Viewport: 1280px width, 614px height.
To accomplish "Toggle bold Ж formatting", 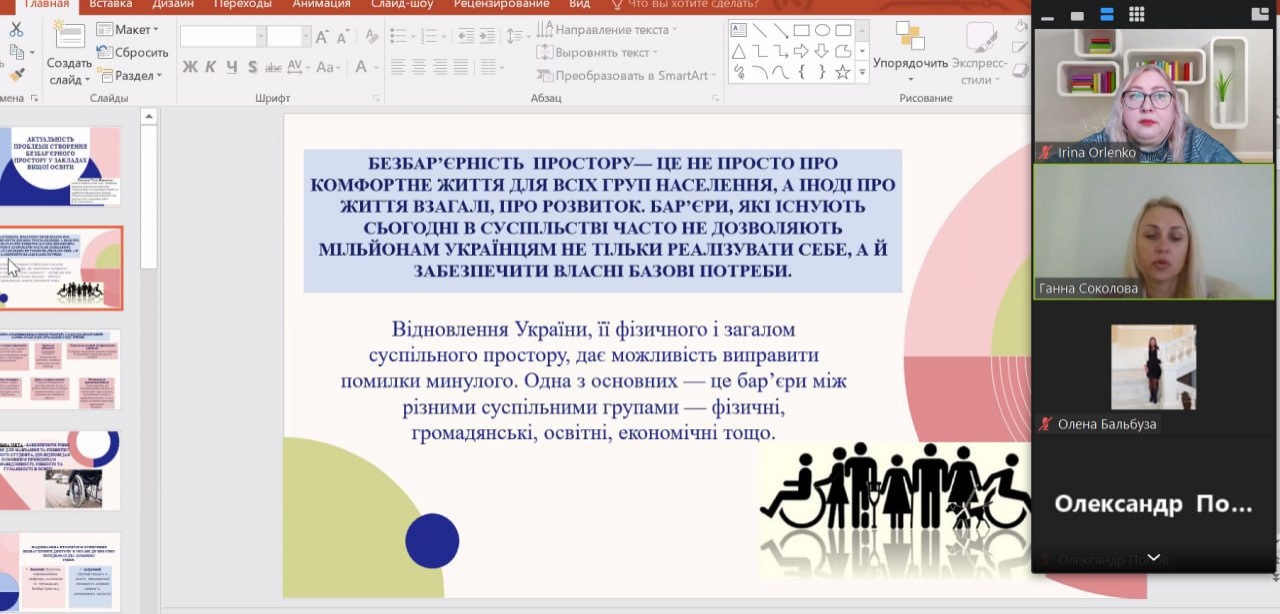I will pos(190,68).
